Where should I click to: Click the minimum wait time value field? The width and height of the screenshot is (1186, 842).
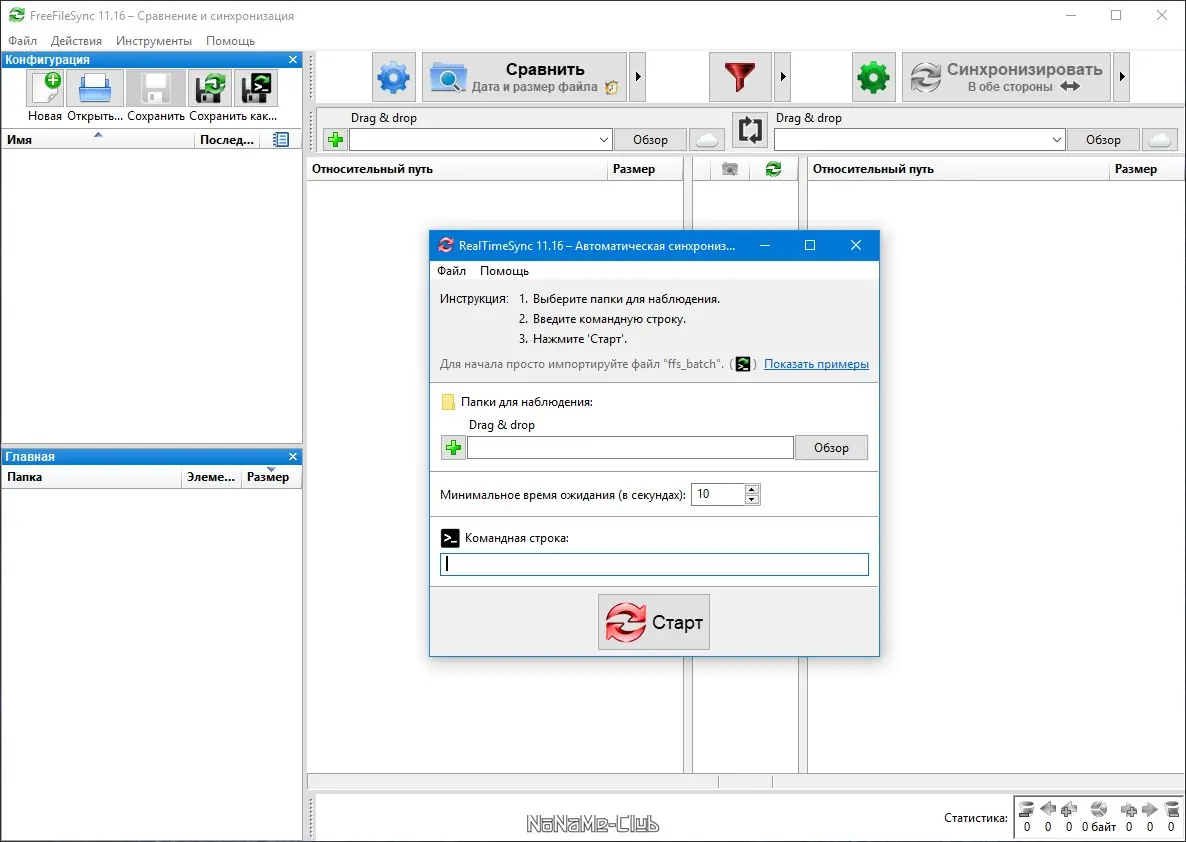coord(718,494)
